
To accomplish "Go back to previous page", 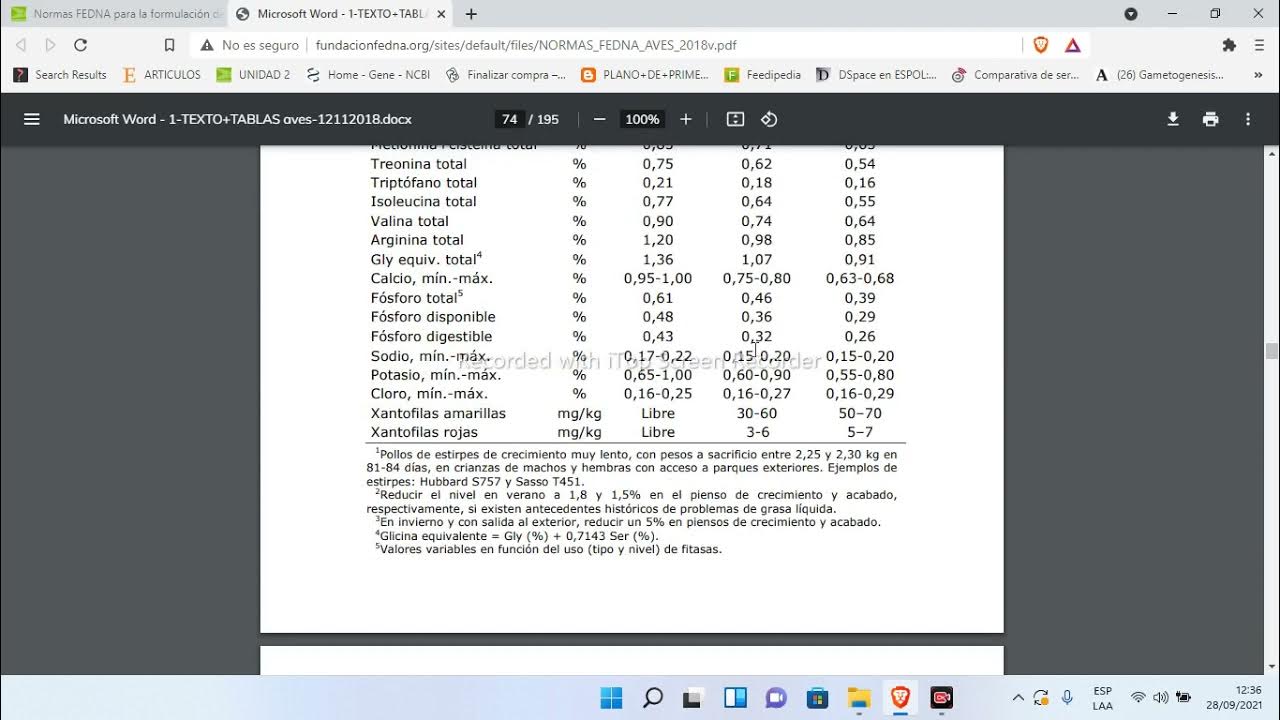I will (21, 45).
